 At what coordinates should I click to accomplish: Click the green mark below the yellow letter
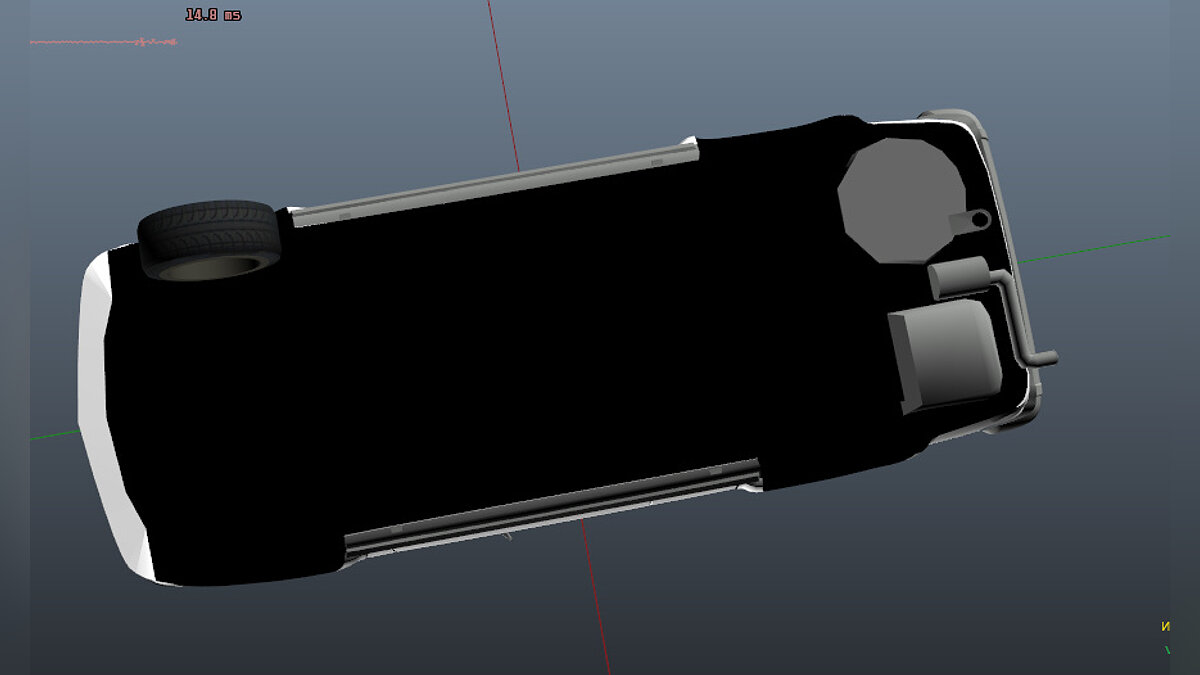(x=1167, y=650)
